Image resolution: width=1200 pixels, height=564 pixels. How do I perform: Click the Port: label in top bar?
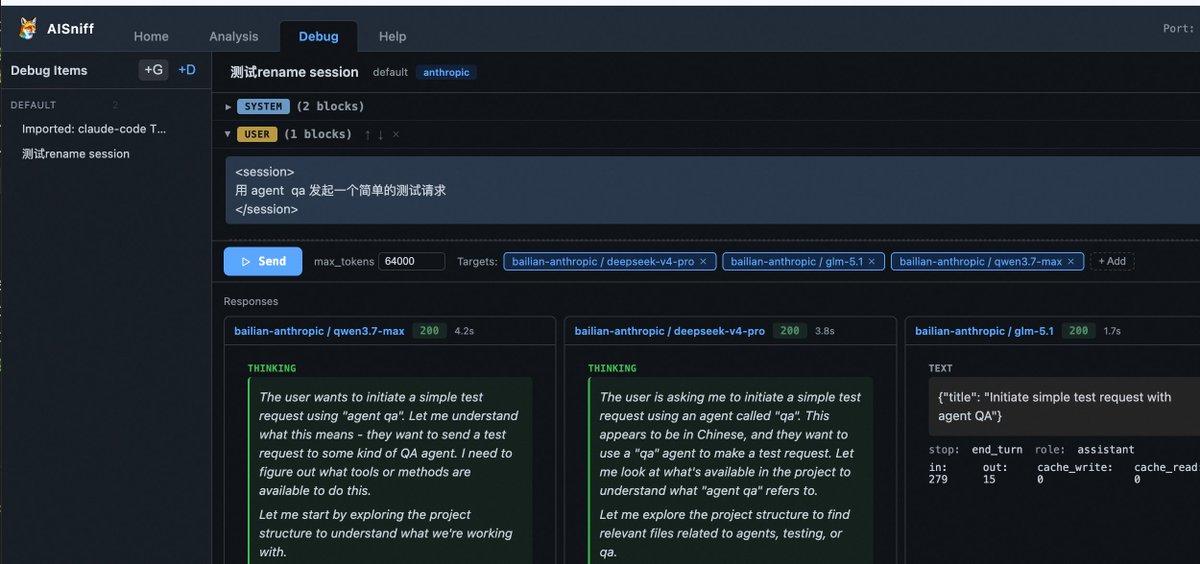(x=1179, y=29)
